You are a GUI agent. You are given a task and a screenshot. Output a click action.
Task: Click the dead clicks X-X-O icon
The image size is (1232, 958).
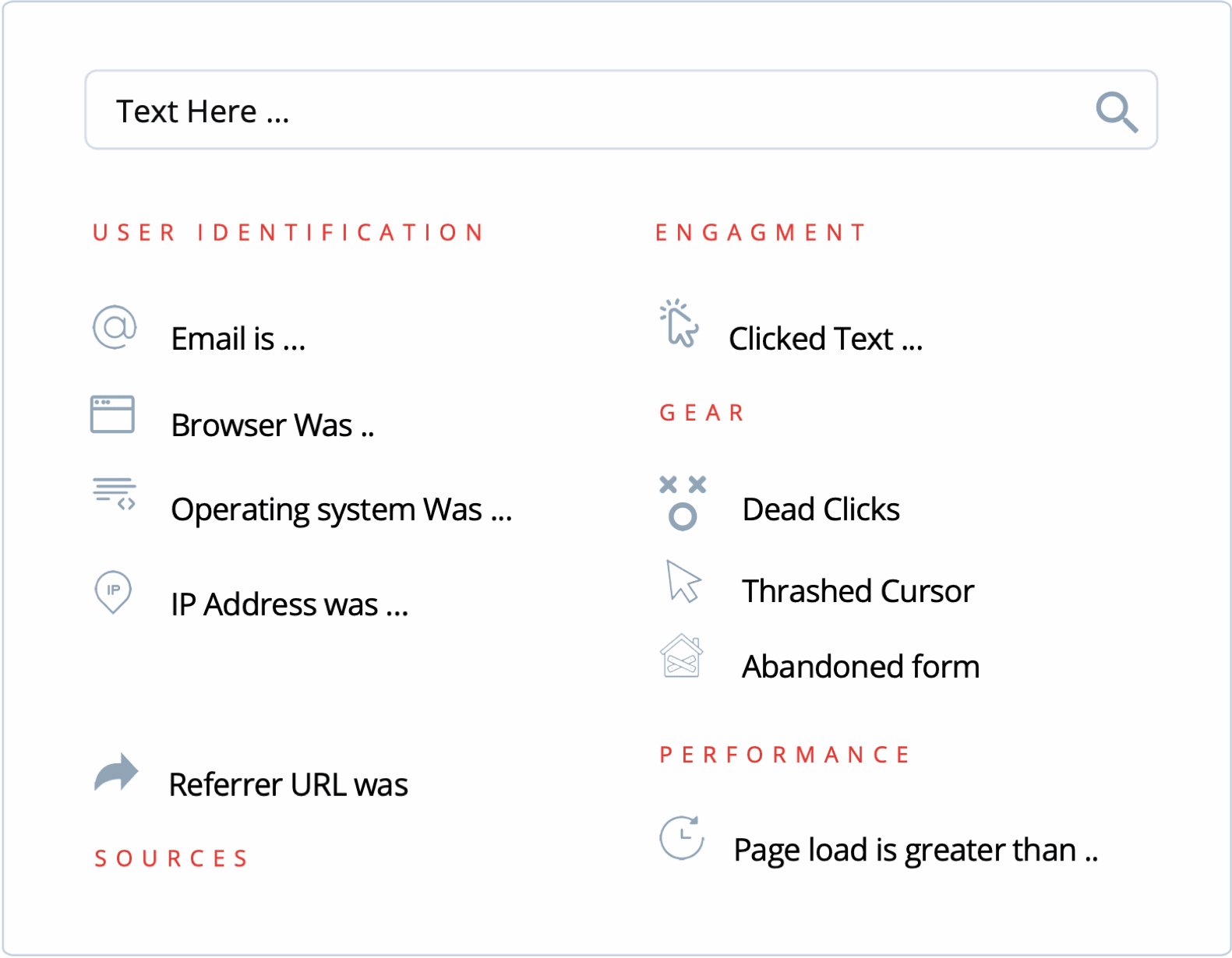click(682, 503)
